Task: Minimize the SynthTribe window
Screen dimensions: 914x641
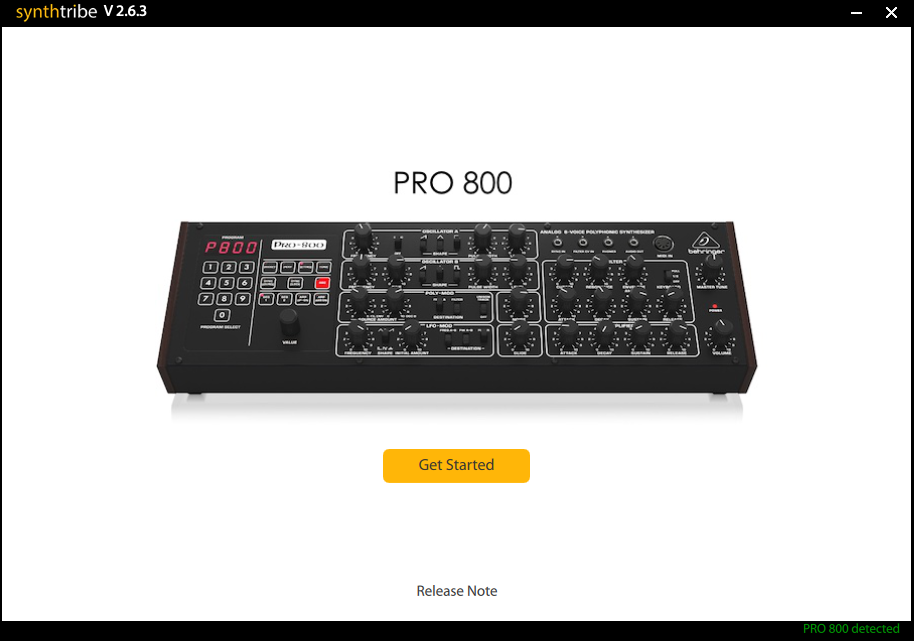Action: [x=856, y=12]
